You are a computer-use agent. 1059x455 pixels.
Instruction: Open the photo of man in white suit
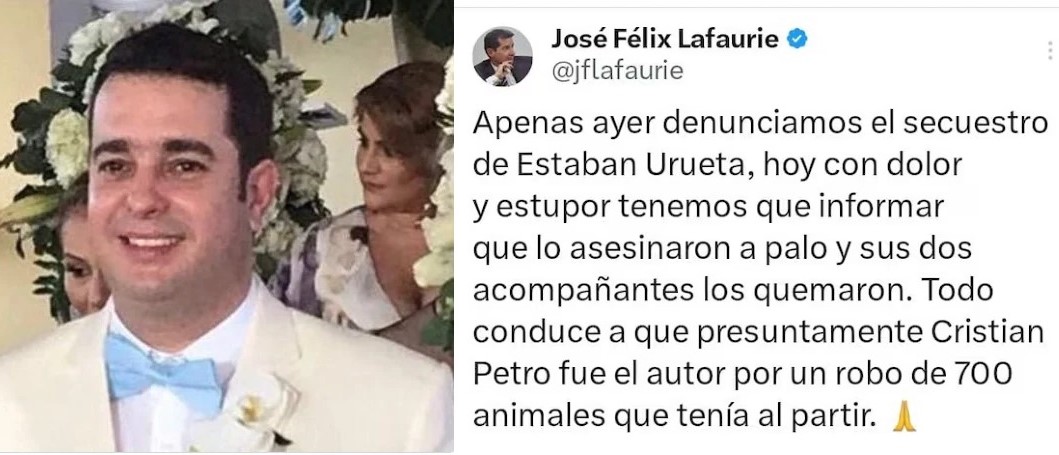coord(226,226)
